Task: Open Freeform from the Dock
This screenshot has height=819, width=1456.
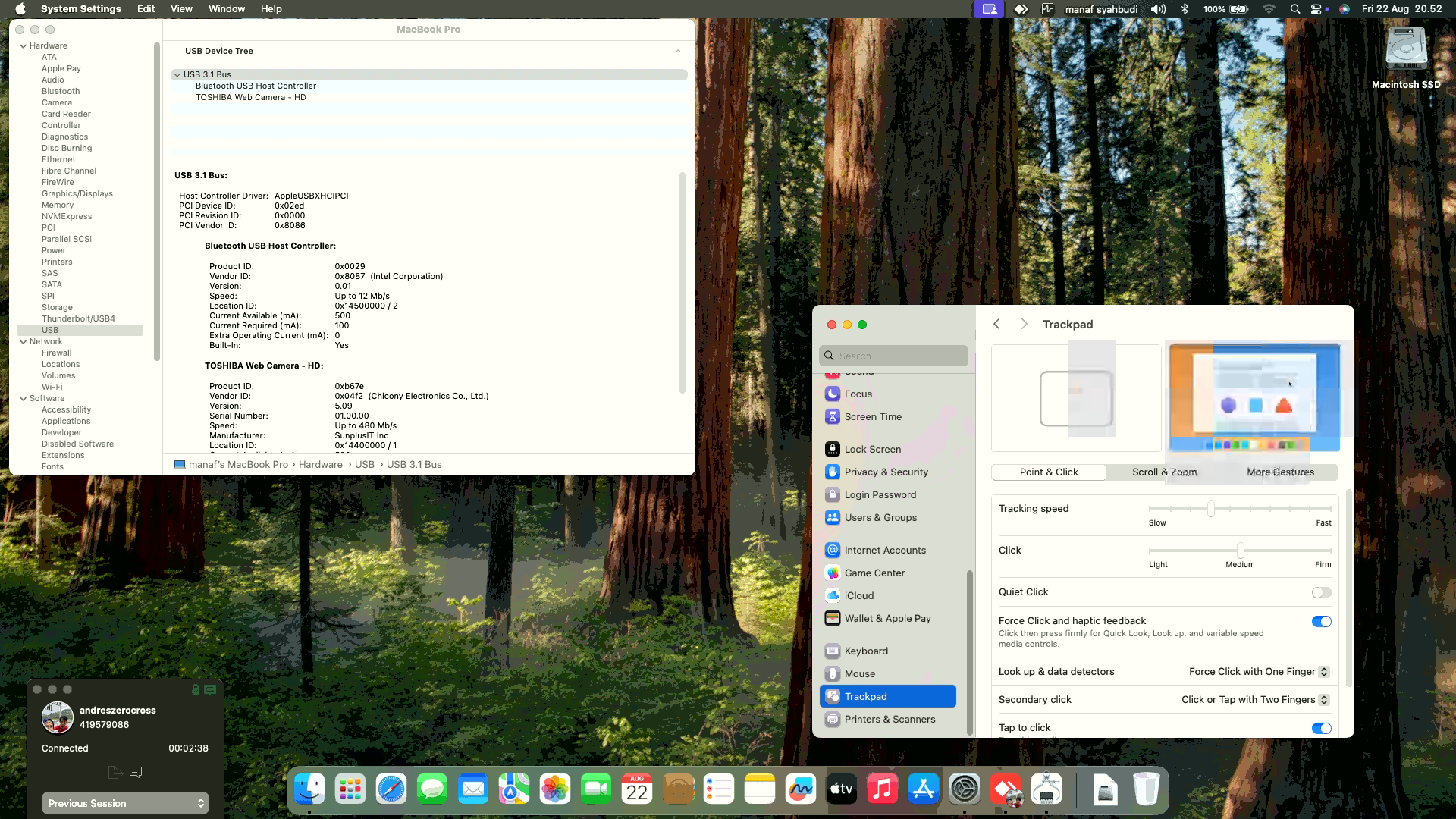Action: (x=801, y=789)
